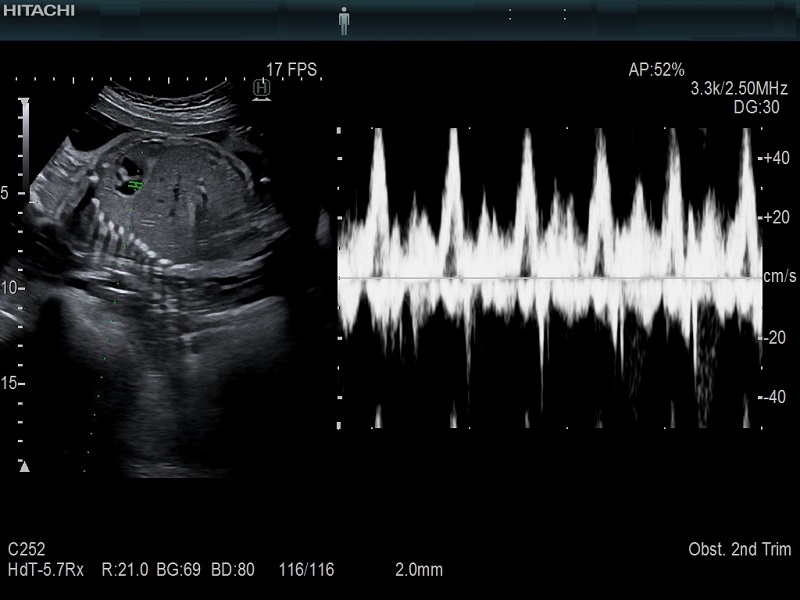Click the +40 velocity scale marker
This screenshot has width=800, height=600.
tap(777, 158)
